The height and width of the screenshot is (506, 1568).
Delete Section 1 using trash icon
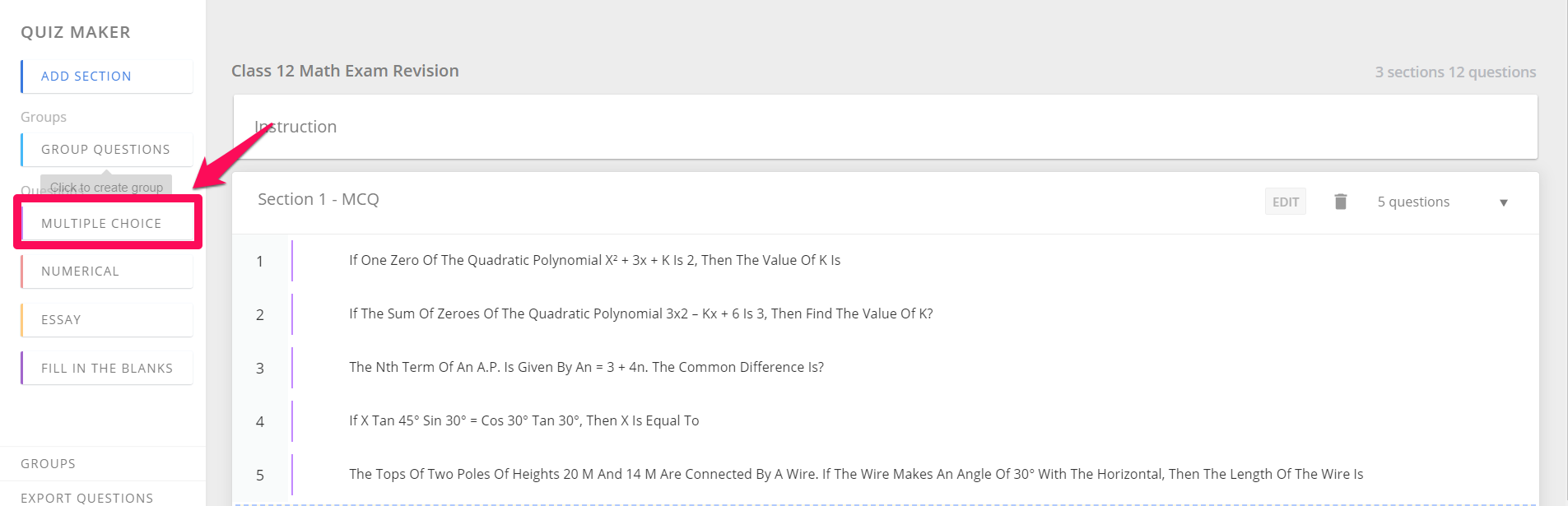[x=1340, y=202]
